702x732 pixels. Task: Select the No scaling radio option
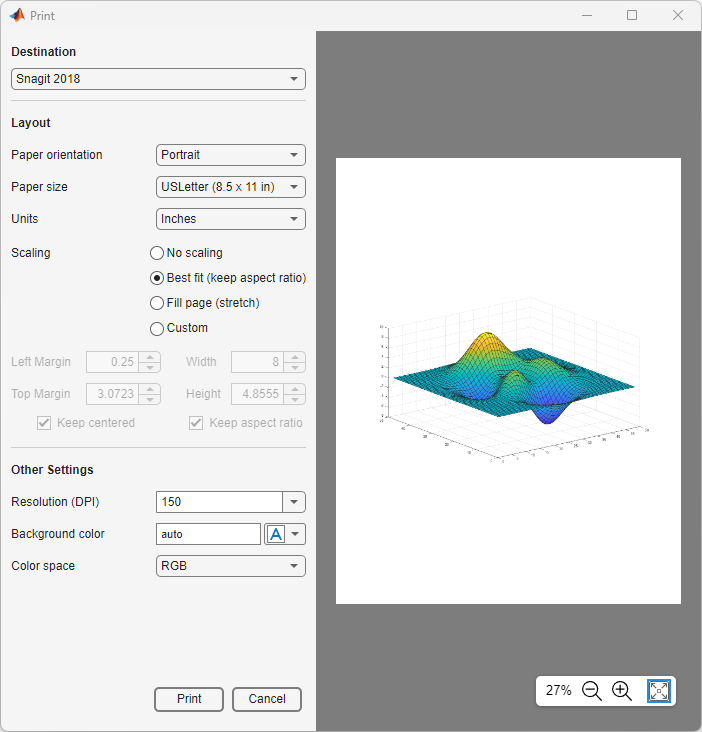coord(157,253)
